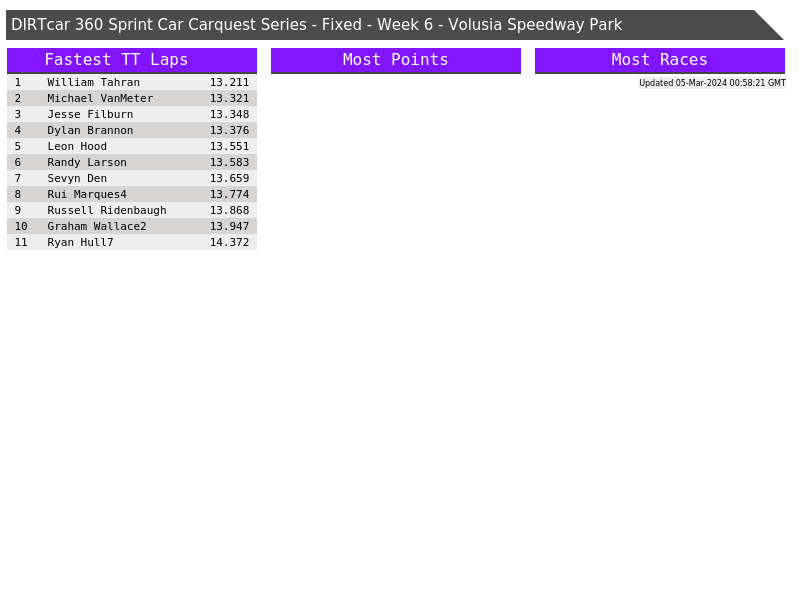Select Dylan Brannon in the list

click(90, 130)
